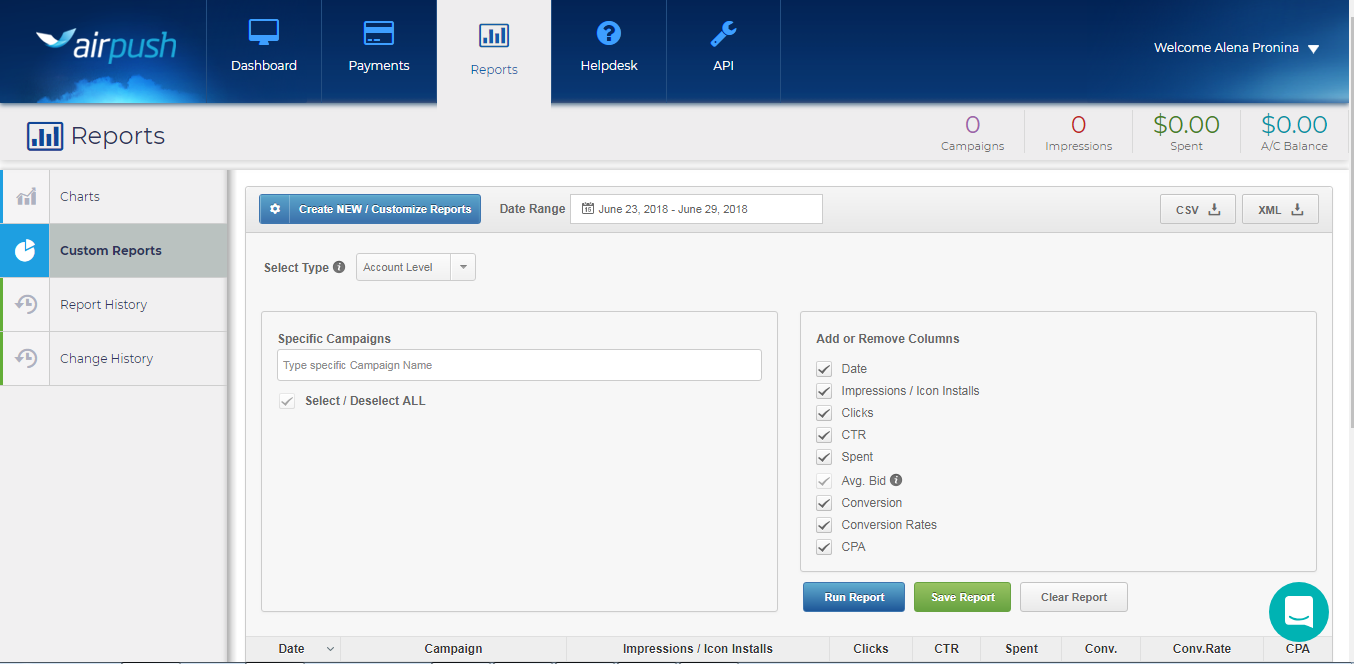Click the Date column sort arrow

click(330, 649)
